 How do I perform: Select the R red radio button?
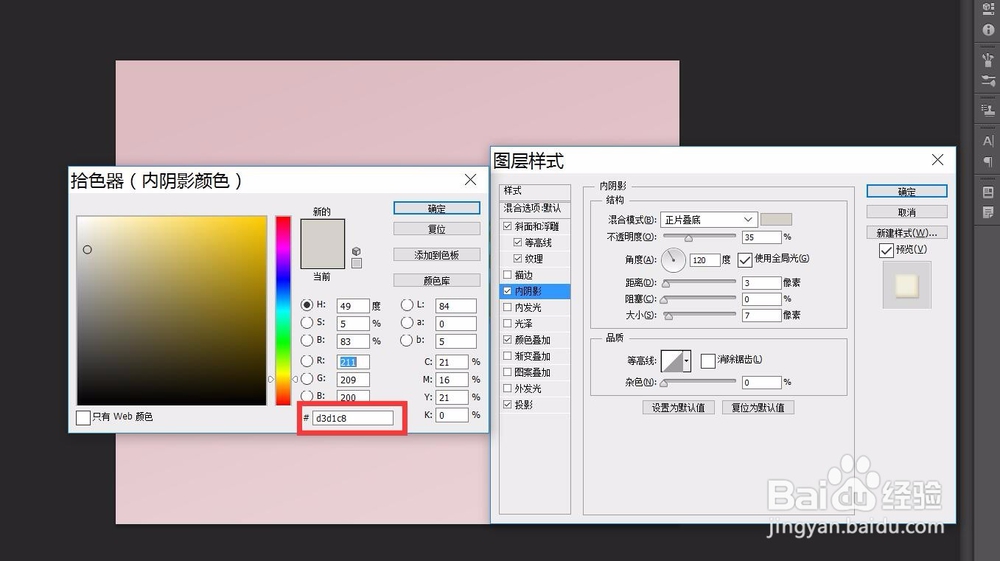(307, 361)
